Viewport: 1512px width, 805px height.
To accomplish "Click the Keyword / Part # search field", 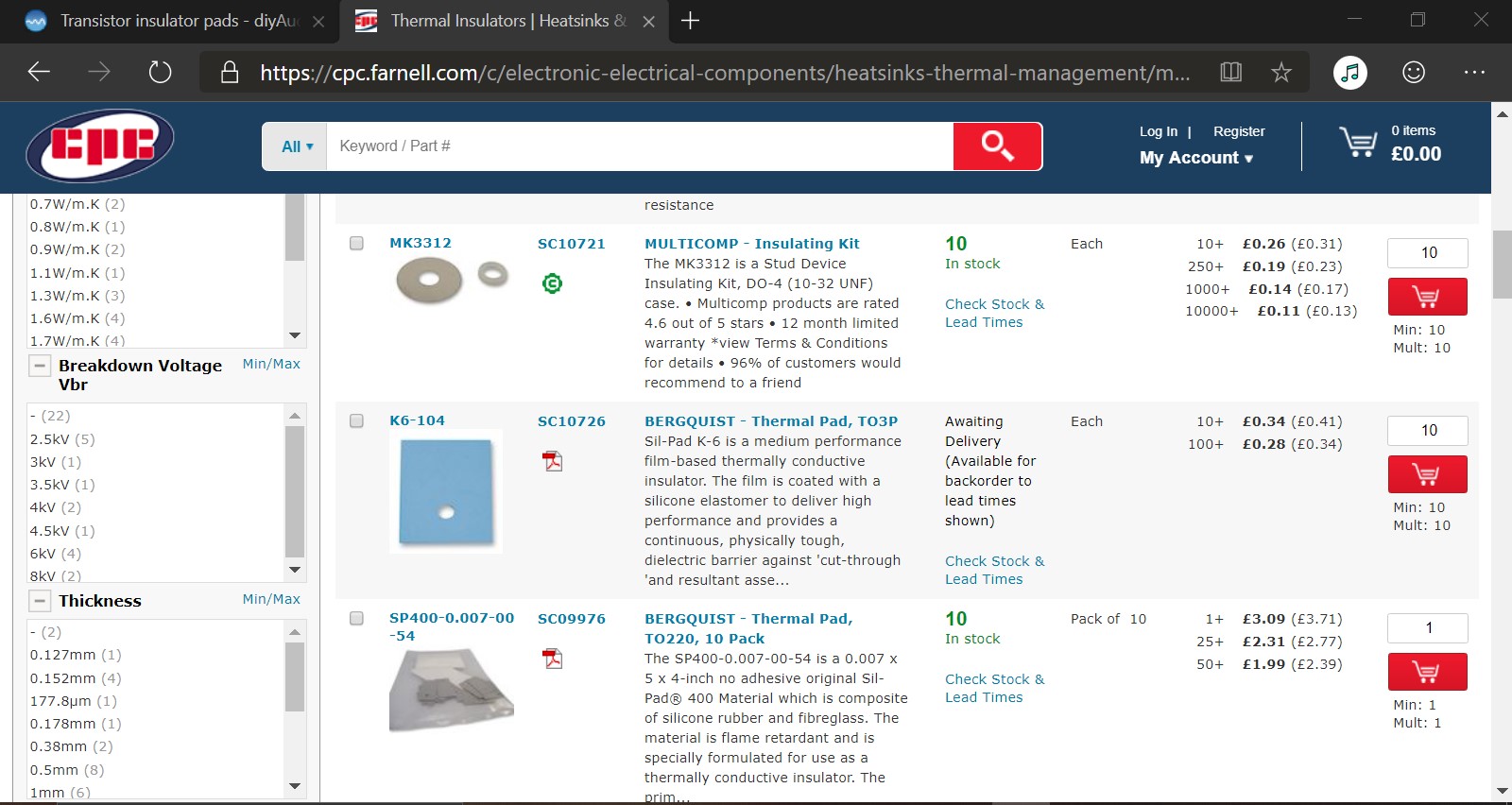I will click(640, 146).
